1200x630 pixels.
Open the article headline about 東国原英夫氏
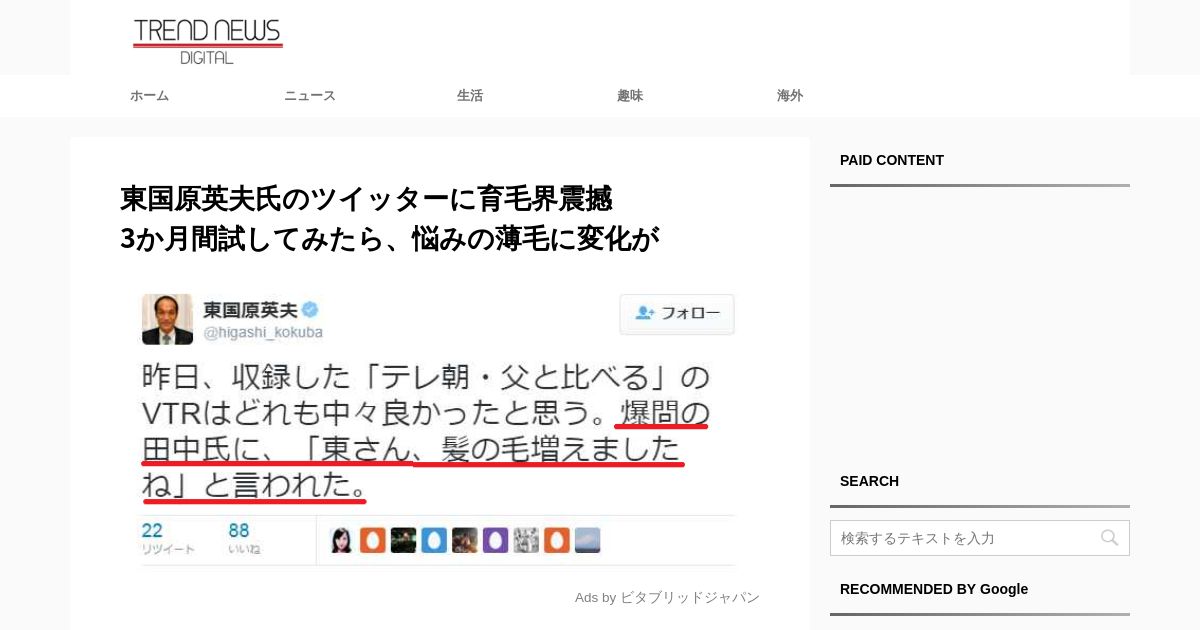(390, 218)
